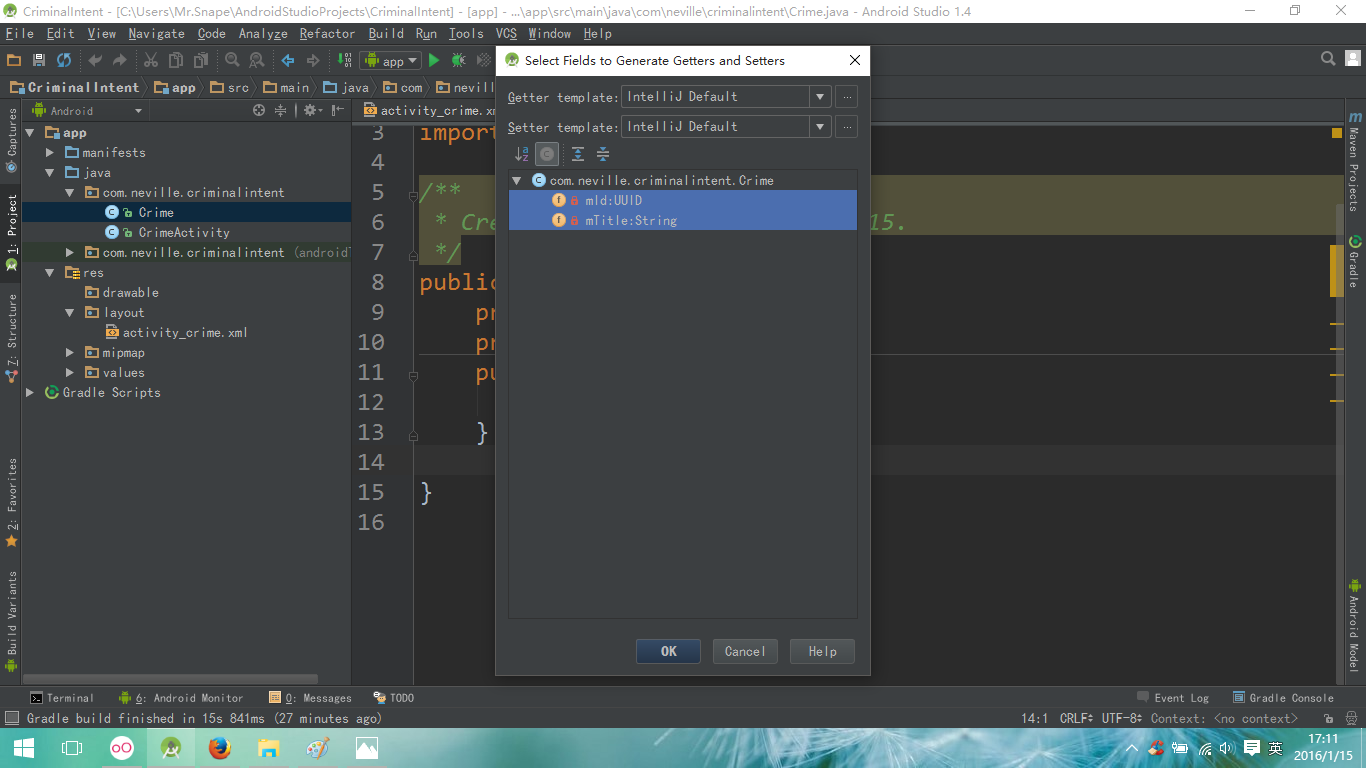Viewport: 1366px width, 768px height.
Task: Click the Copy icon in the toolbar
Action: point(176,61)
